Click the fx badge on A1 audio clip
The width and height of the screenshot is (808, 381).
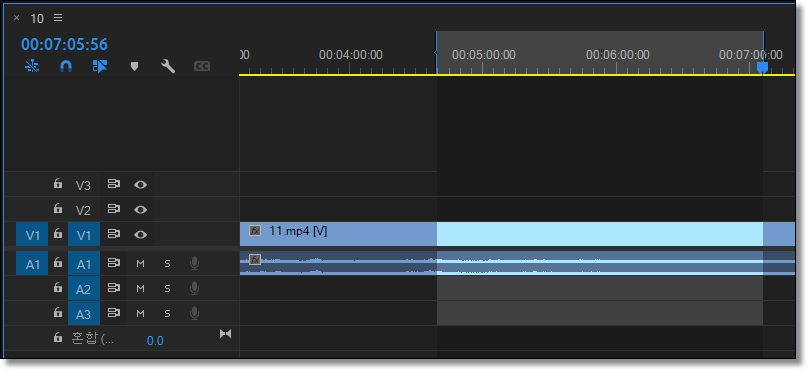pos(255,259)
